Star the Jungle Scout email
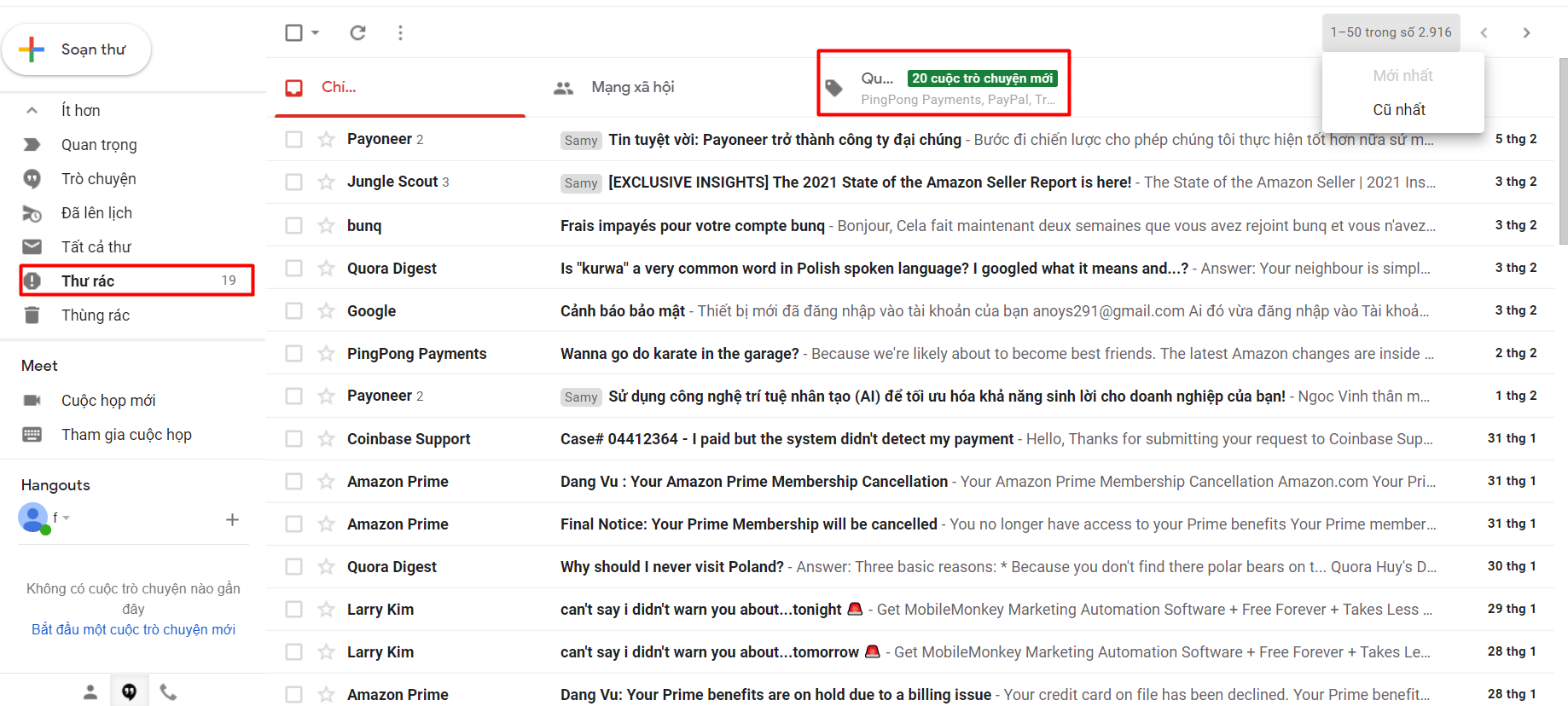 tap(326, 182)
